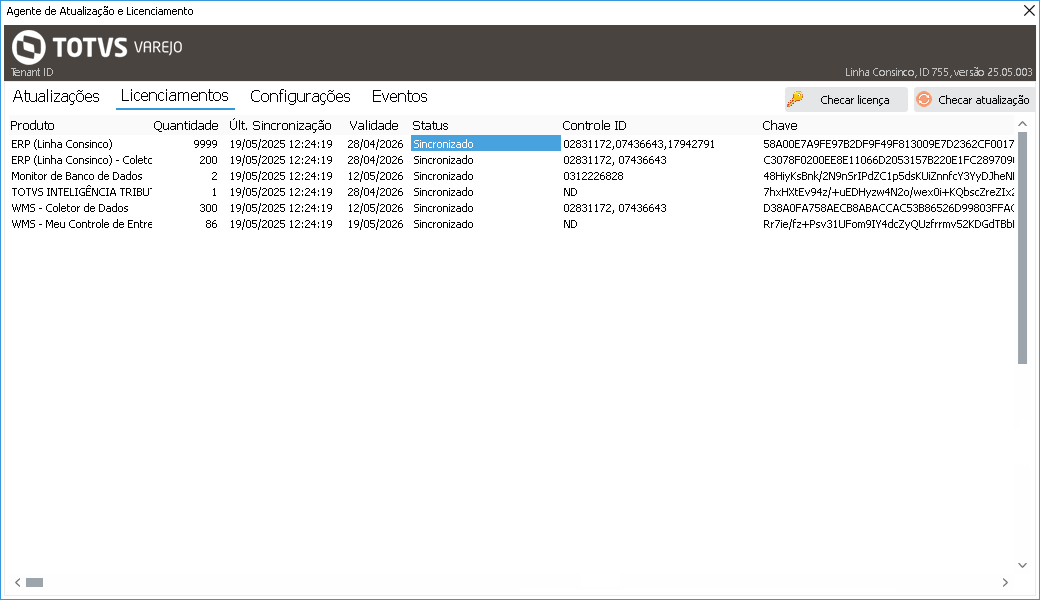The height and width of the screenshot is (600, 1040).
Task: Click ND Controle ID in TOTVS INTELIGÊNCIA row
Action: 570,192
